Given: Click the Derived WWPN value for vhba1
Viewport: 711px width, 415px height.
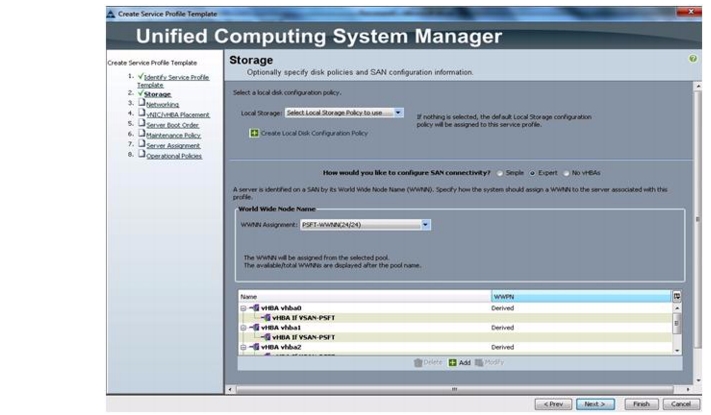Looking at the screenshot, I should coord(502,327).
